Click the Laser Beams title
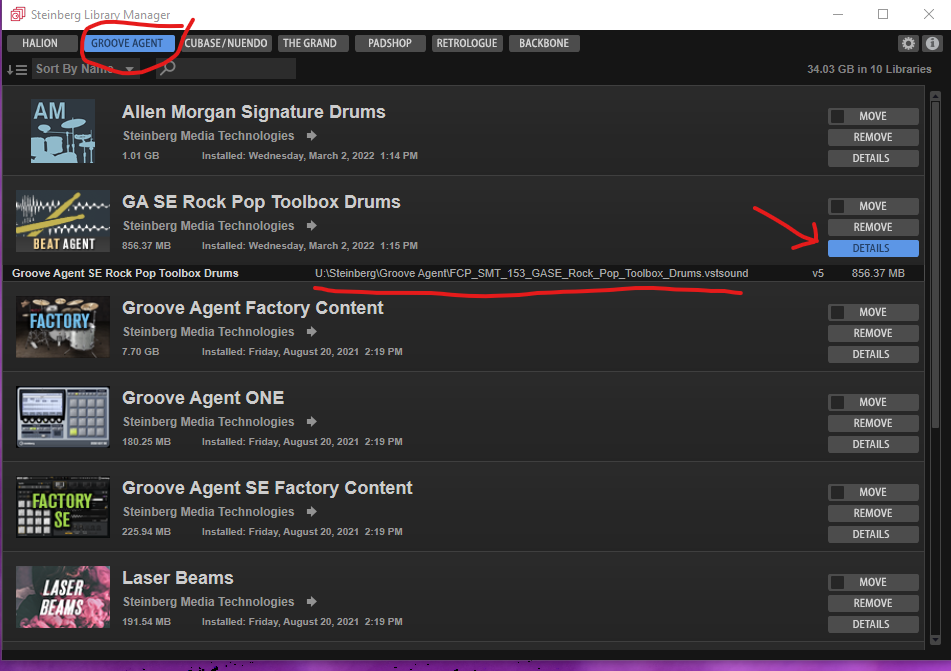Screen dimensions: 951x671 178,578
